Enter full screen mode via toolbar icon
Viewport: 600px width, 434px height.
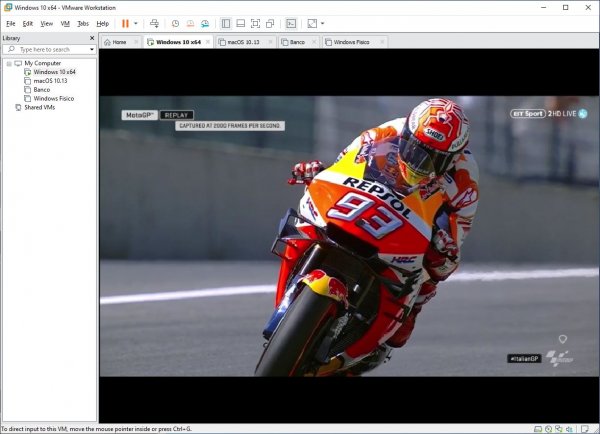pos(255,24)
